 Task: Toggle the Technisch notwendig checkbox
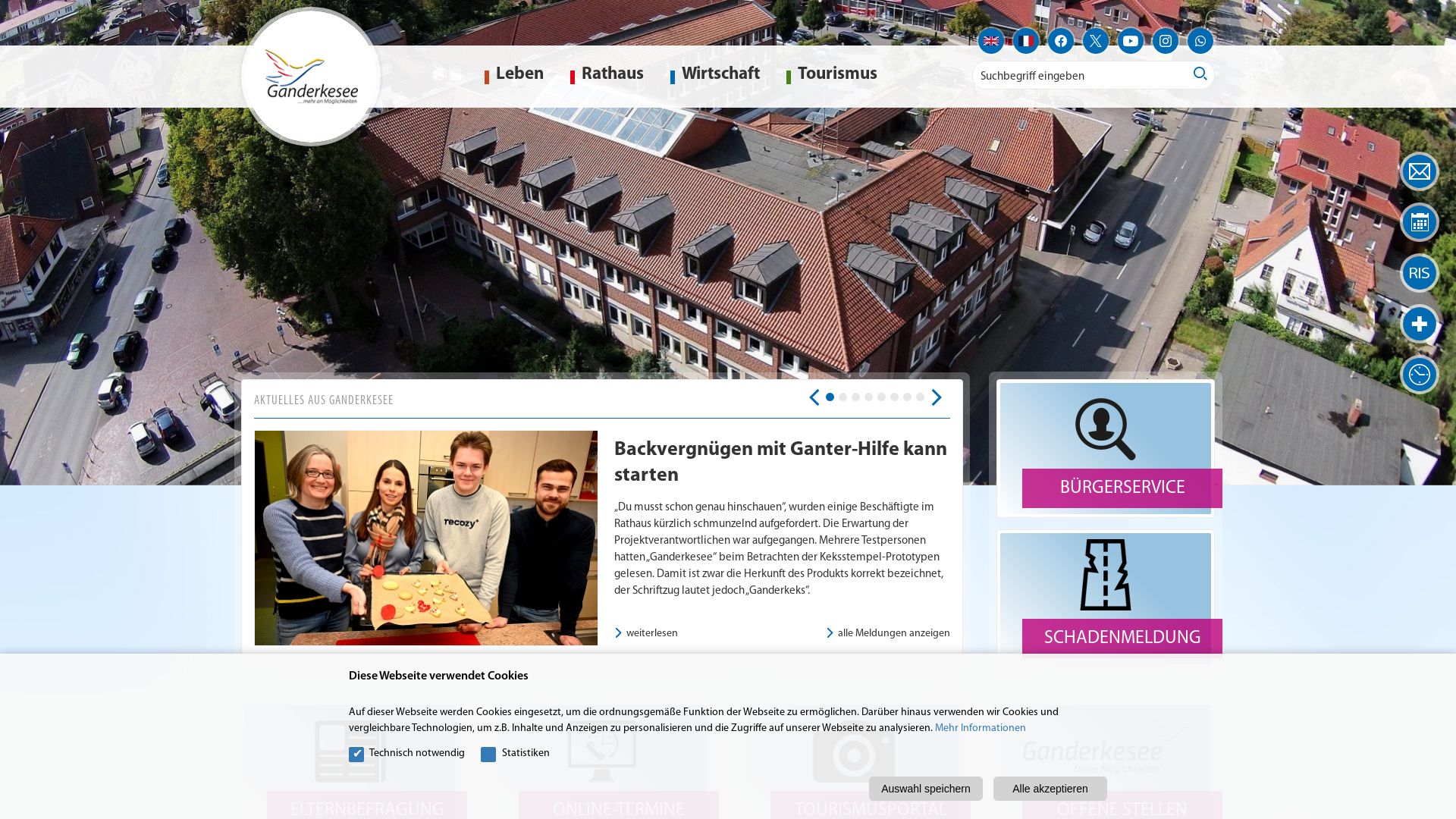[x=356, y=755]
